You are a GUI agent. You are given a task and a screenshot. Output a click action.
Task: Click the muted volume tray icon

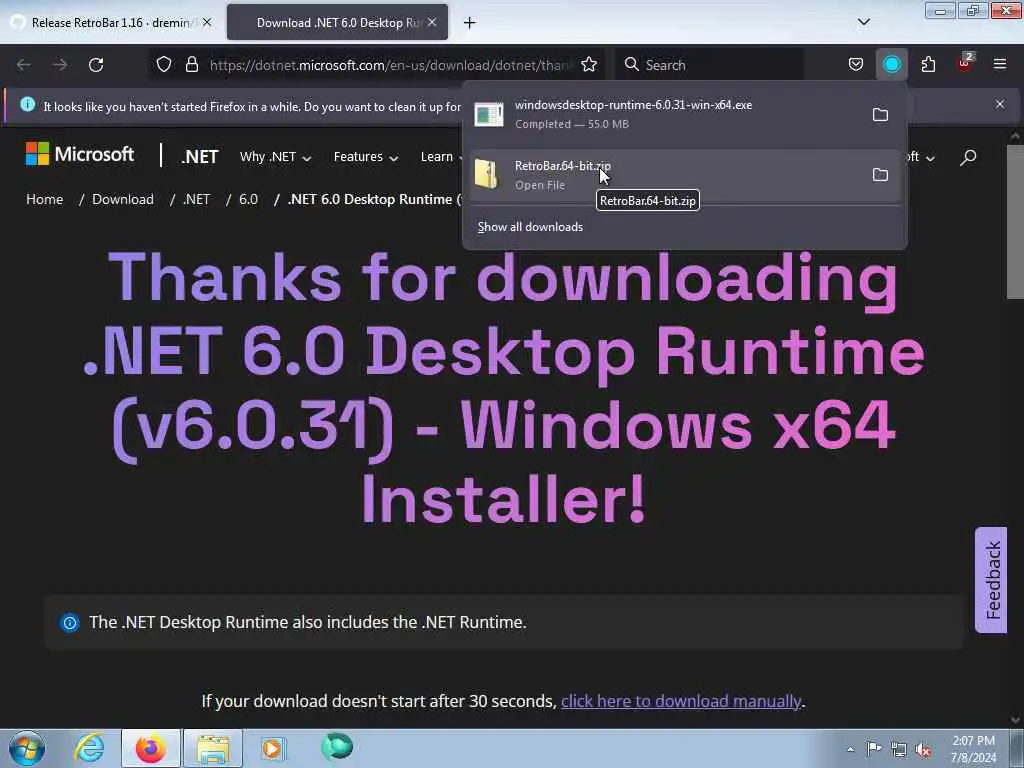(x=923, y=750)
